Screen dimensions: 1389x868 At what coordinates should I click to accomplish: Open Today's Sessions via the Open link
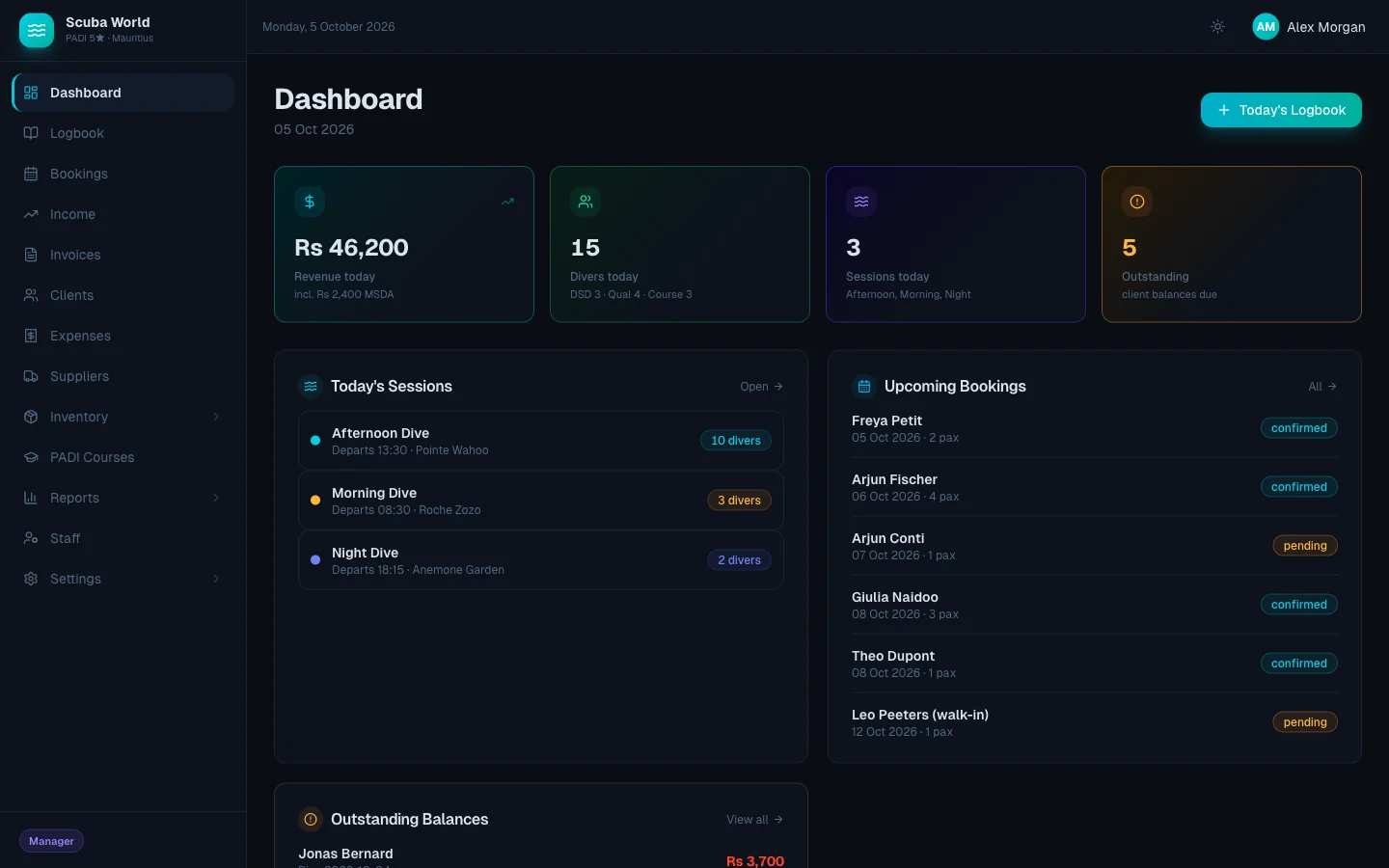pyautogui.click(x=761, y=387)
